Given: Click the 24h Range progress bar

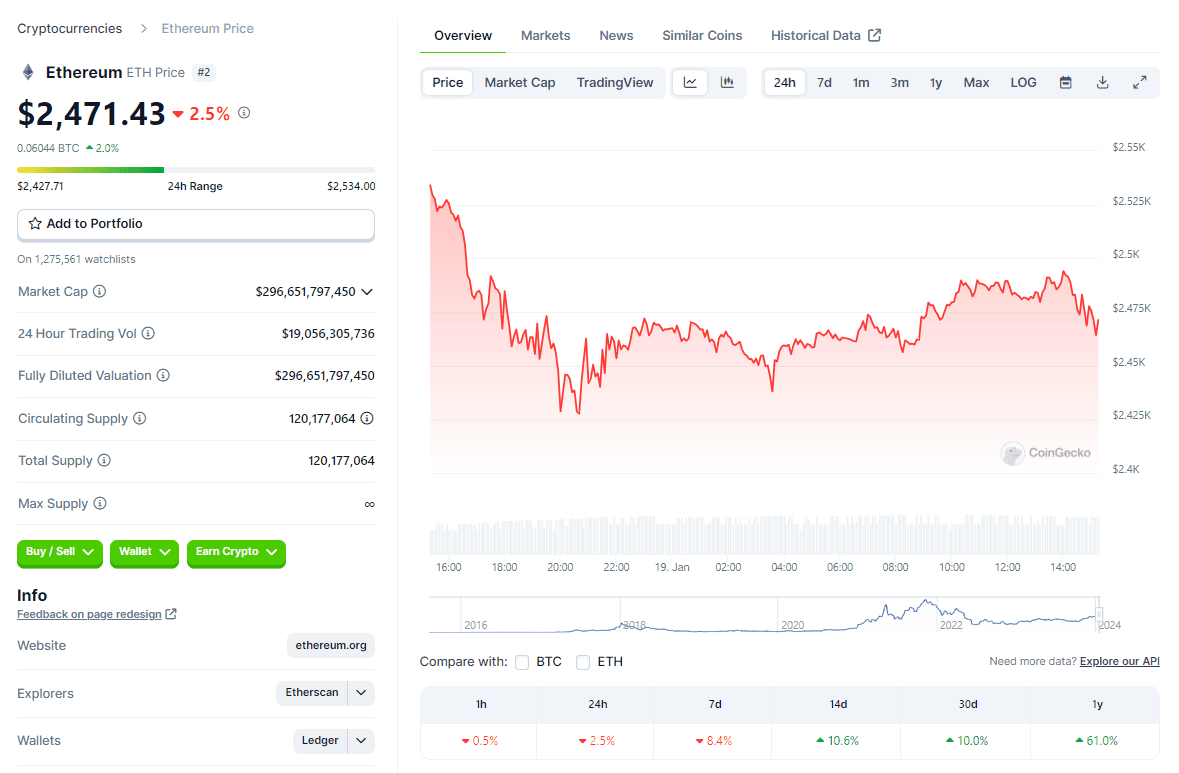Looking at the screenshot, I should (x=195, y=170).
